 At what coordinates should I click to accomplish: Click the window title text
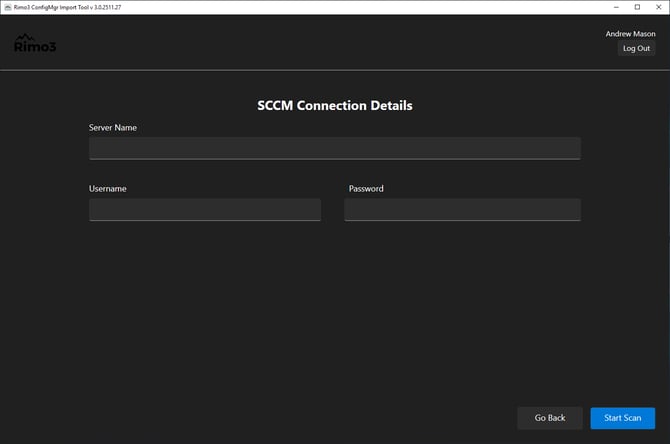pos(68,7)
